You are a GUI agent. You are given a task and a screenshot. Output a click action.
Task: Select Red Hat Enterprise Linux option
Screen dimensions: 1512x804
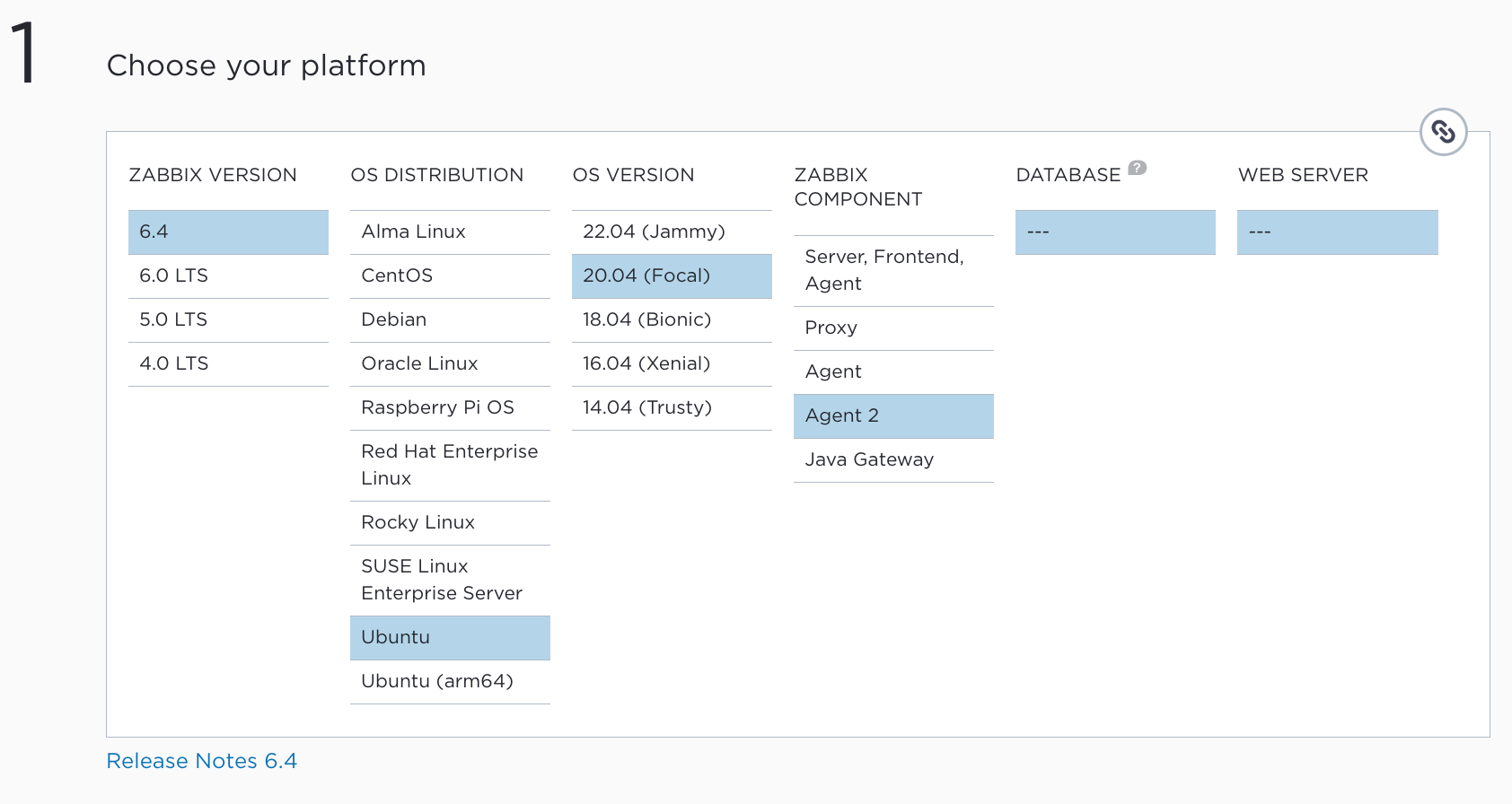click(449, 465)
